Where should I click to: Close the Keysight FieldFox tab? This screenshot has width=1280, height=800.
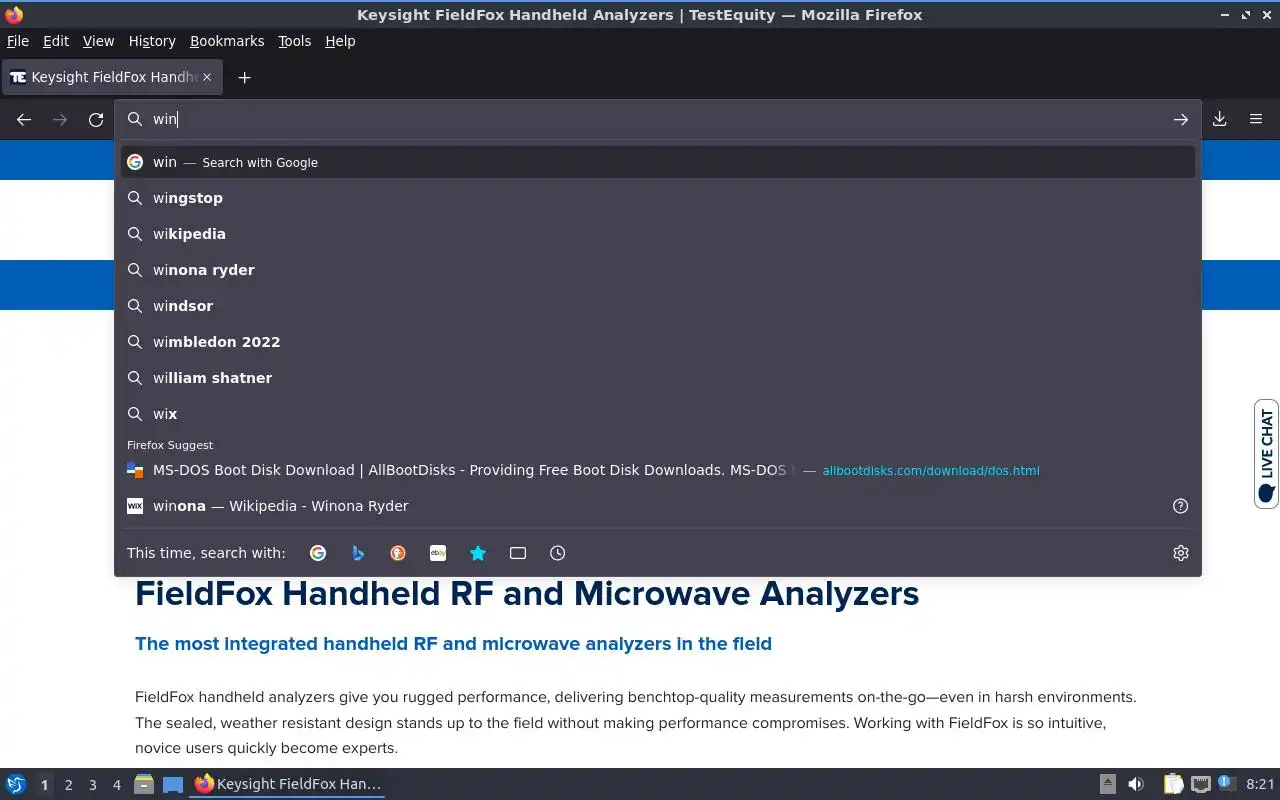click(x=207, y=77)
